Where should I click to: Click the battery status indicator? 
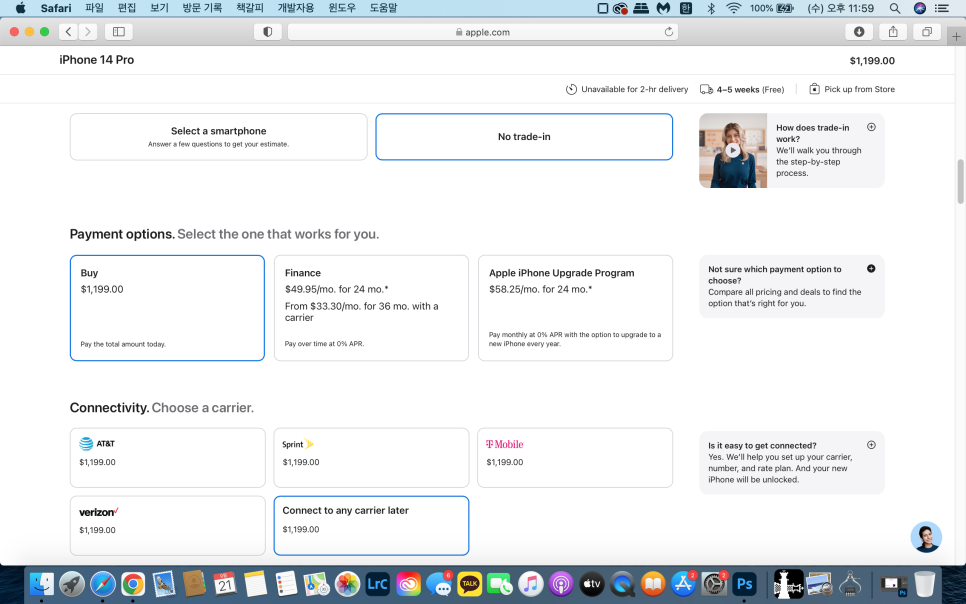coord(772,8)
